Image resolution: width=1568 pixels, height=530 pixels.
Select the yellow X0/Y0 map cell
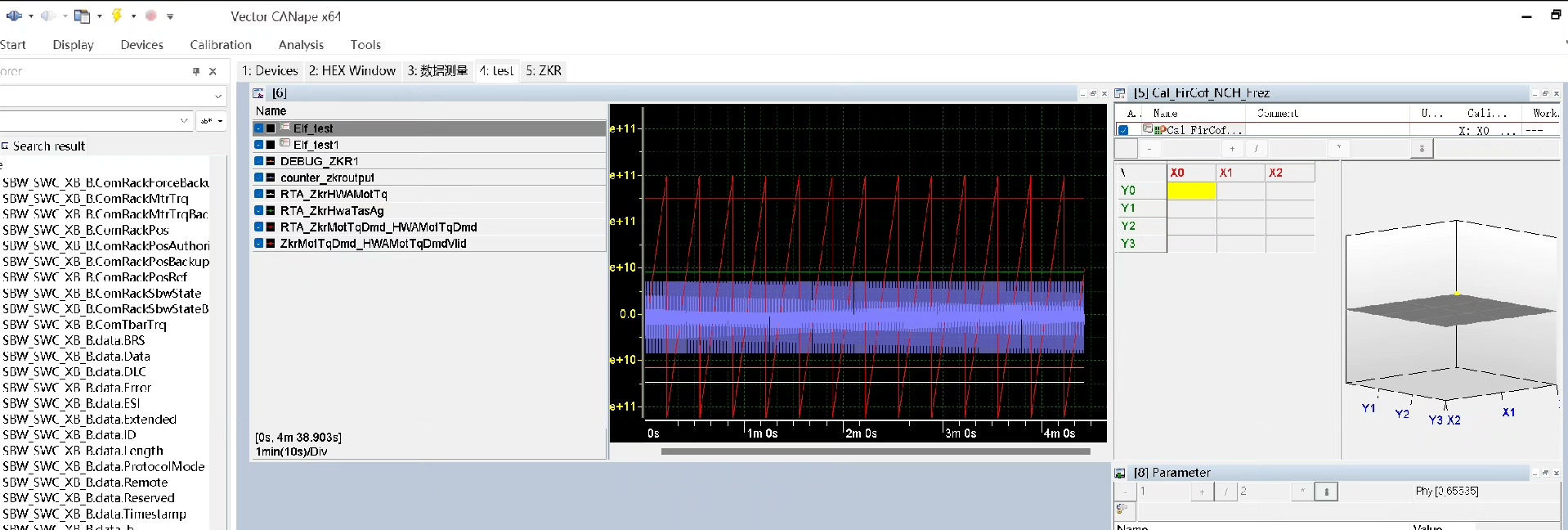pyautogui.click(x=1191, y=191)
